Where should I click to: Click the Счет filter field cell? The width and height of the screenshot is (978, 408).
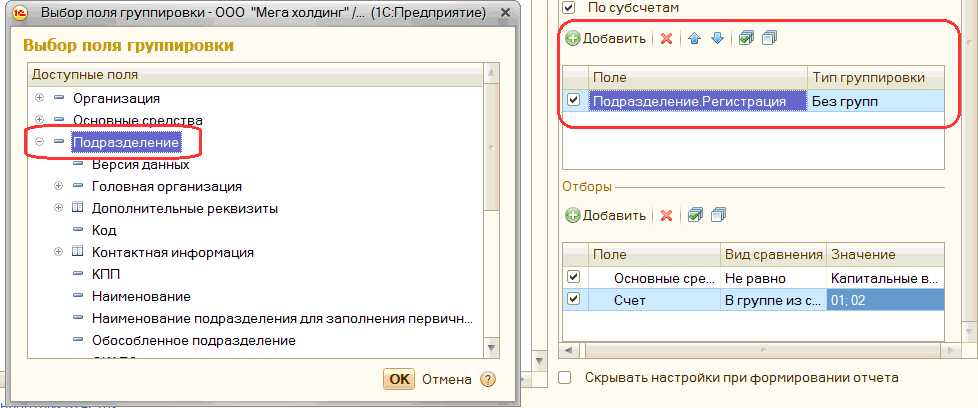(654, 301)
